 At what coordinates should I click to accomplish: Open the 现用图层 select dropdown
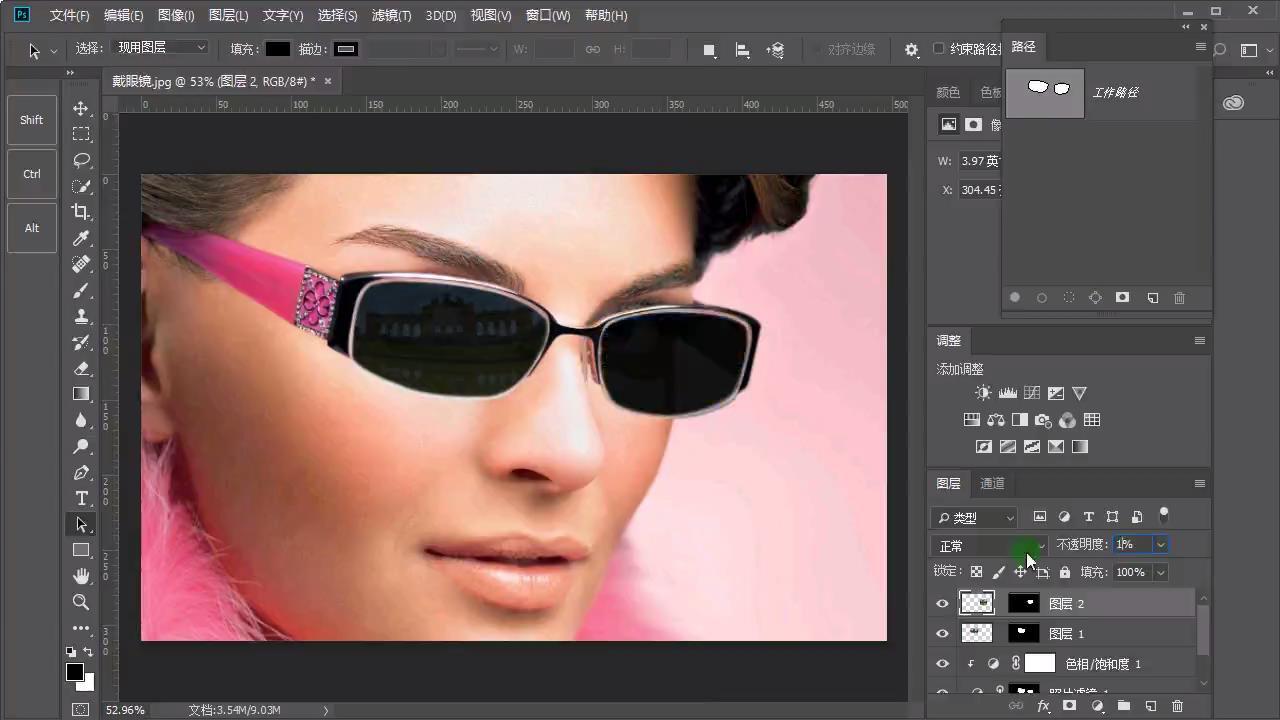tap(161, 47)
